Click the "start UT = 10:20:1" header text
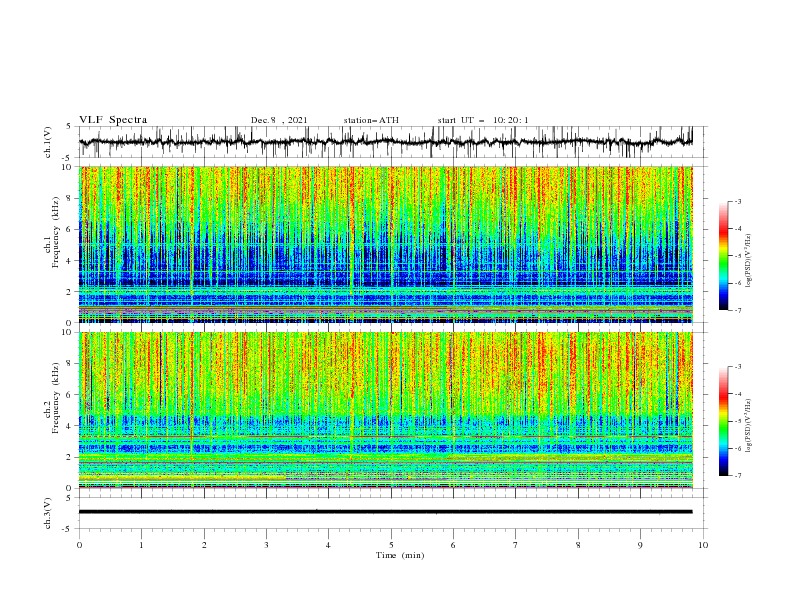792x612 pixels. 483,120
